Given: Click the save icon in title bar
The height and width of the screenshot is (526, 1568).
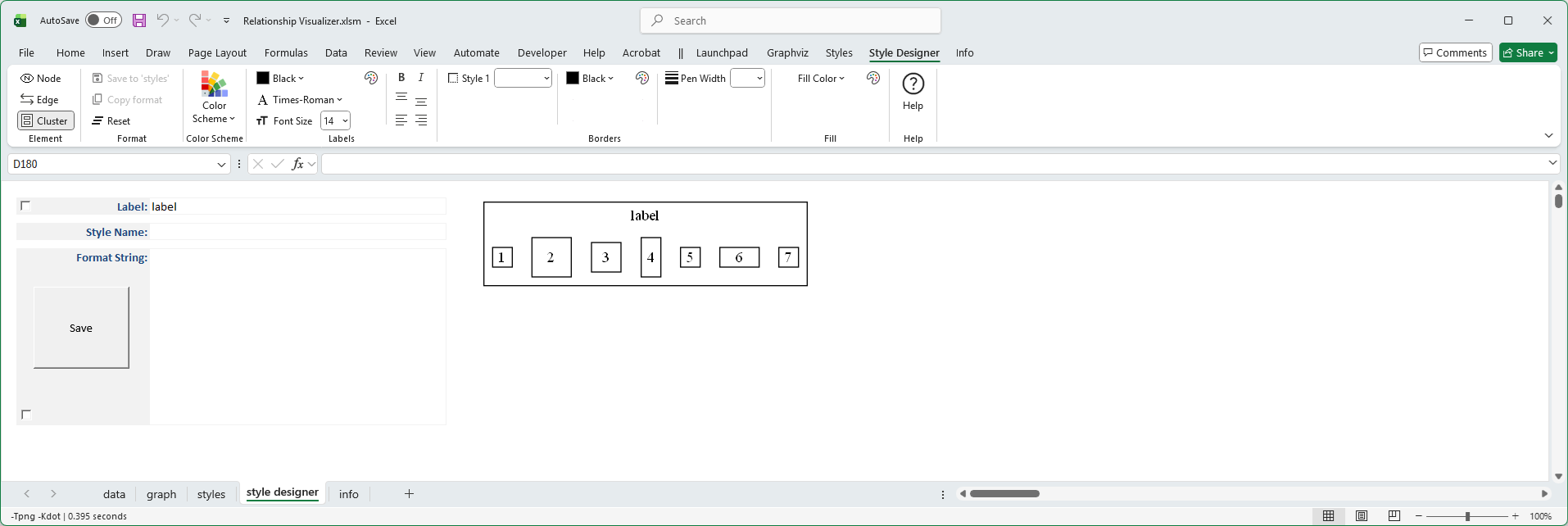Looking at the screenshot, I should [x=139, y=20].
